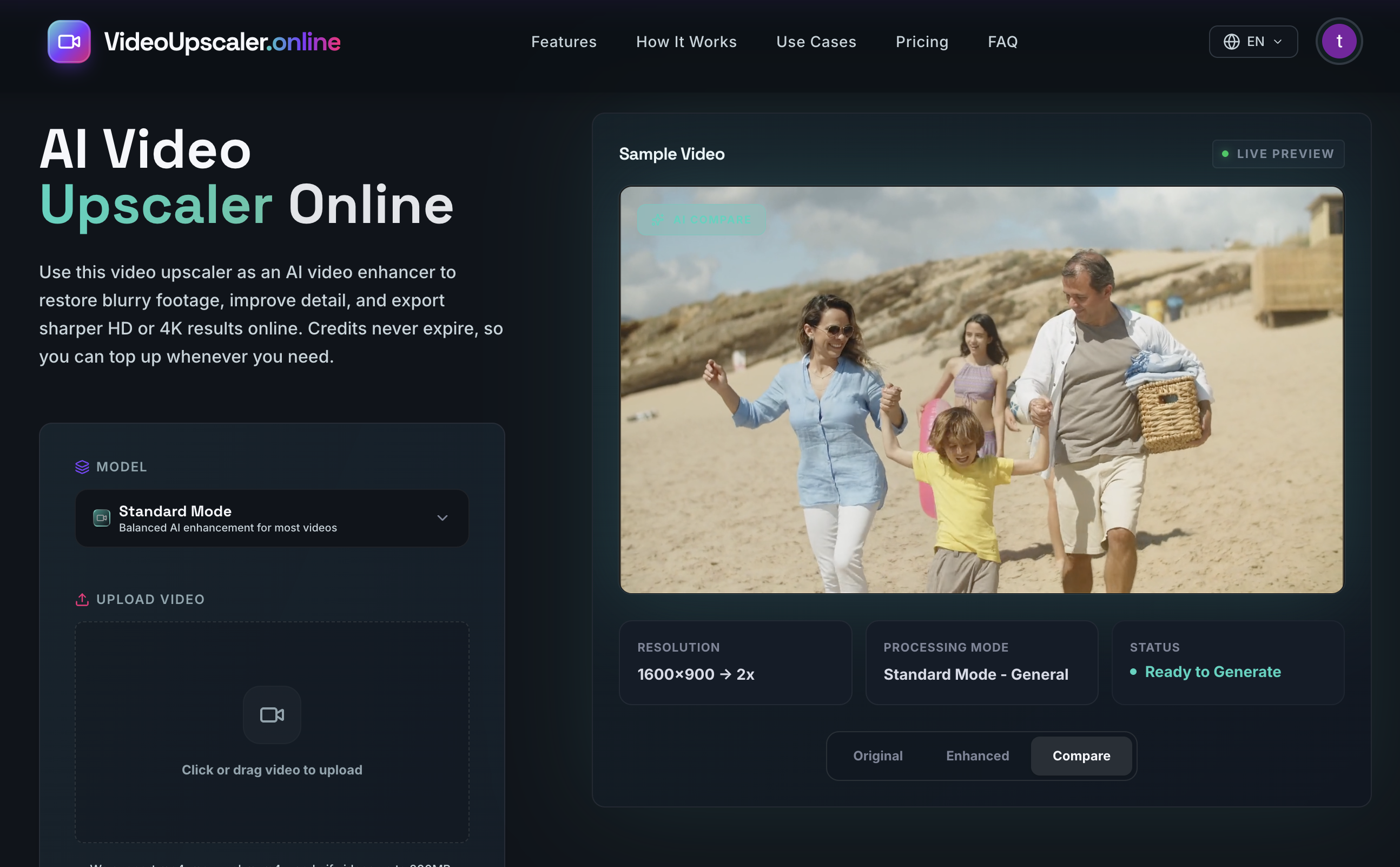
Task: Click the chevron on the model selector
Action: click(442, 518)
